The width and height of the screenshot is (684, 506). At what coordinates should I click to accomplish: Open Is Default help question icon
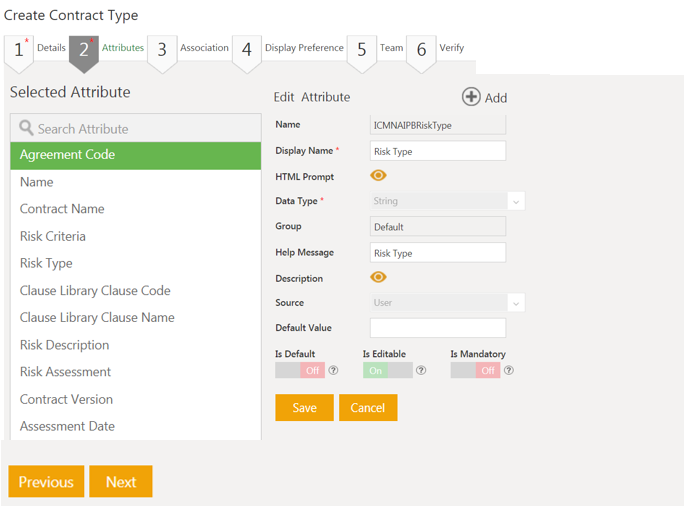click(x=333, y=370)
